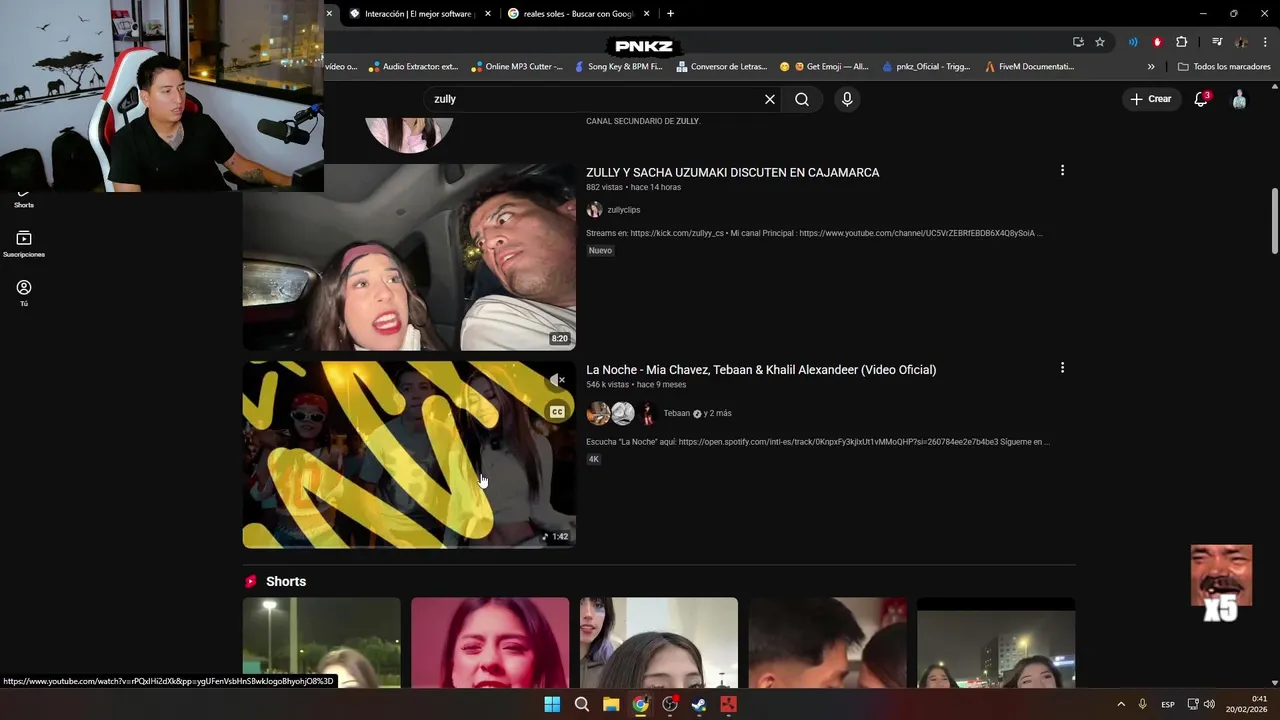The image size is (1280, 720).
Task: Click the blue sound extension icon
Action: point(1133,42)
